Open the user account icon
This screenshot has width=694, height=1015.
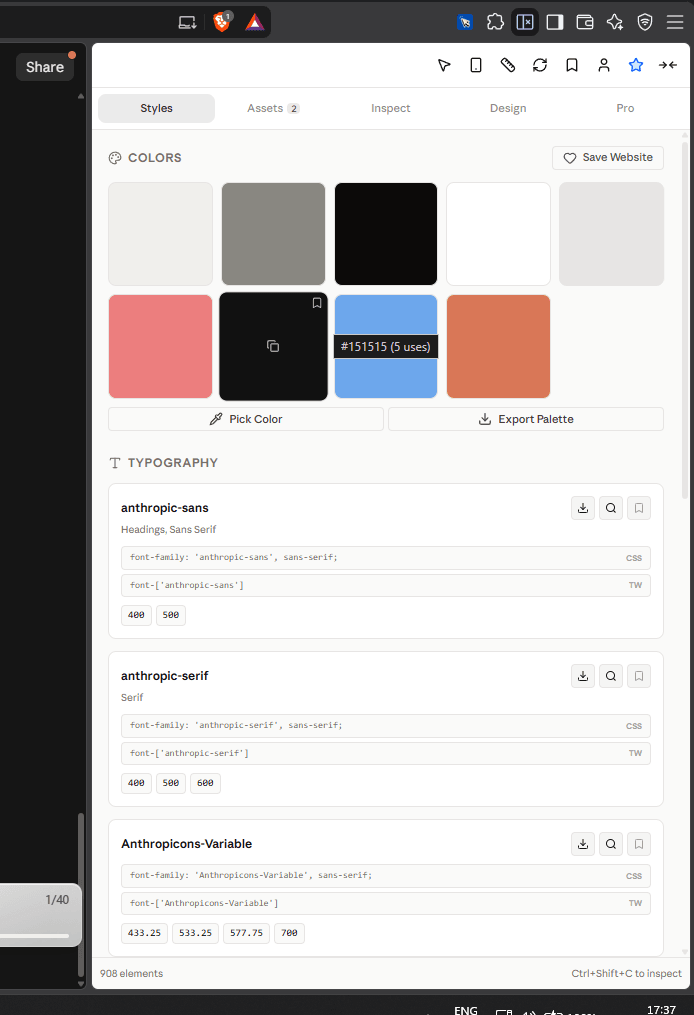point(604,65)
